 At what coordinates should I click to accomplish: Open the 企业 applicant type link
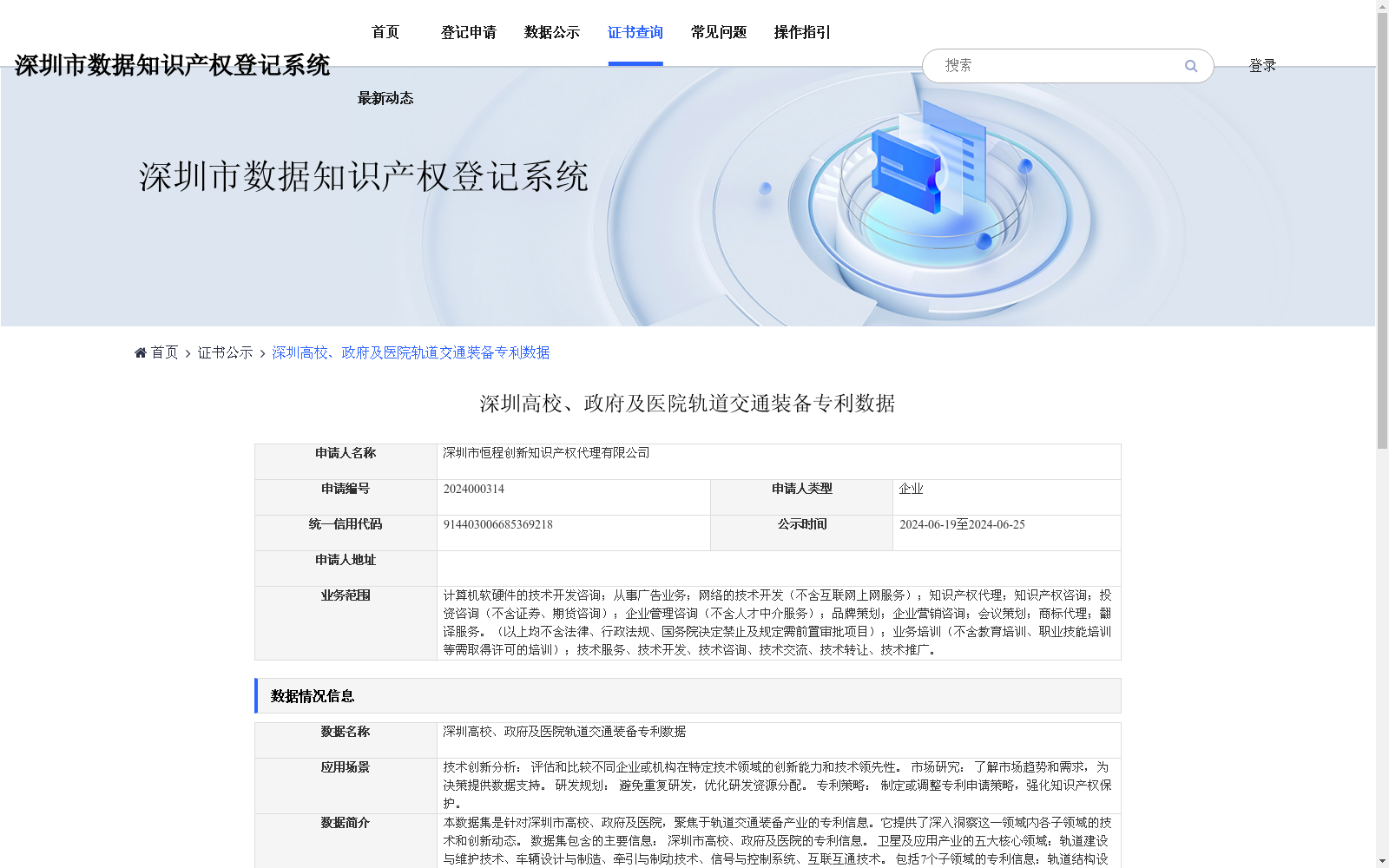tap(911, 489)
